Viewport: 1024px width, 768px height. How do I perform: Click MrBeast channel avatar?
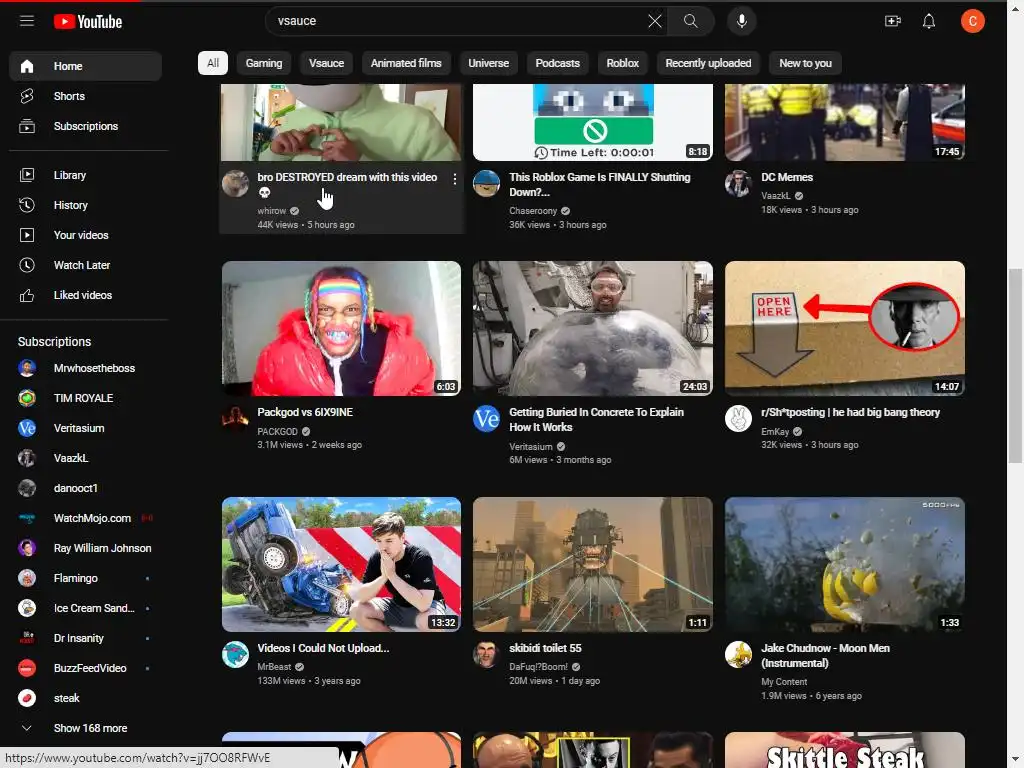coord(235,654)
